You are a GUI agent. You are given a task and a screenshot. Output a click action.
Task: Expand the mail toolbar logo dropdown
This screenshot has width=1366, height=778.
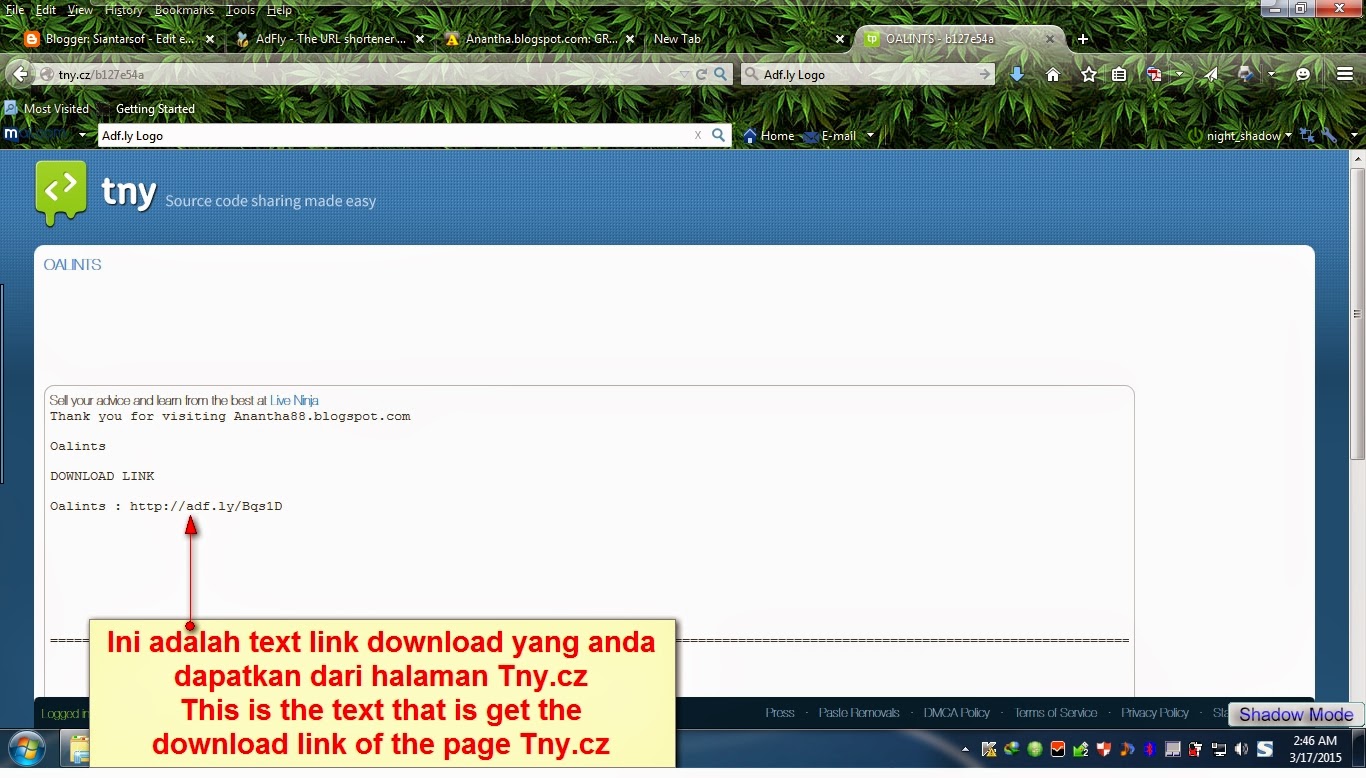tap(82, 135)
